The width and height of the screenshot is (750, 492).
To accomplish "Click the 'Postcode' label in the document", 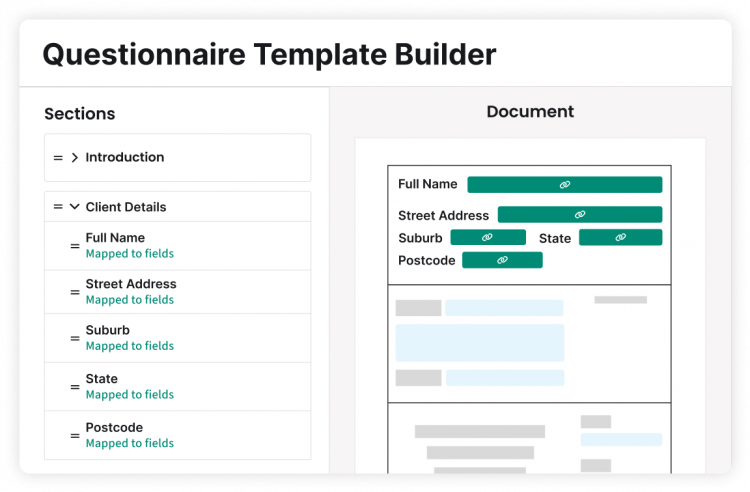I will [427, 261].
